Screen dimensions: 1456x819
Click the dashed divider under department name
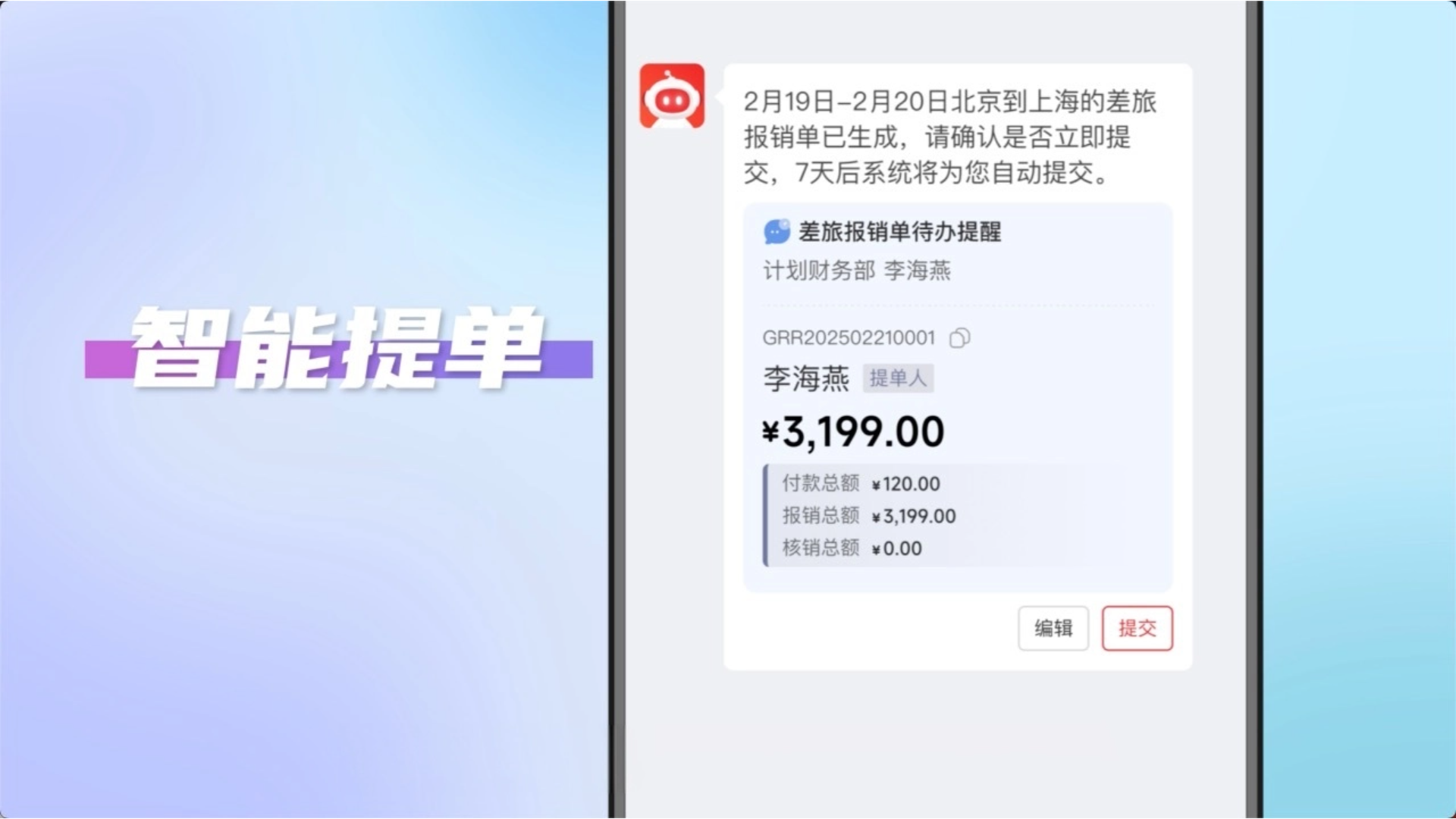coord(958,306)
